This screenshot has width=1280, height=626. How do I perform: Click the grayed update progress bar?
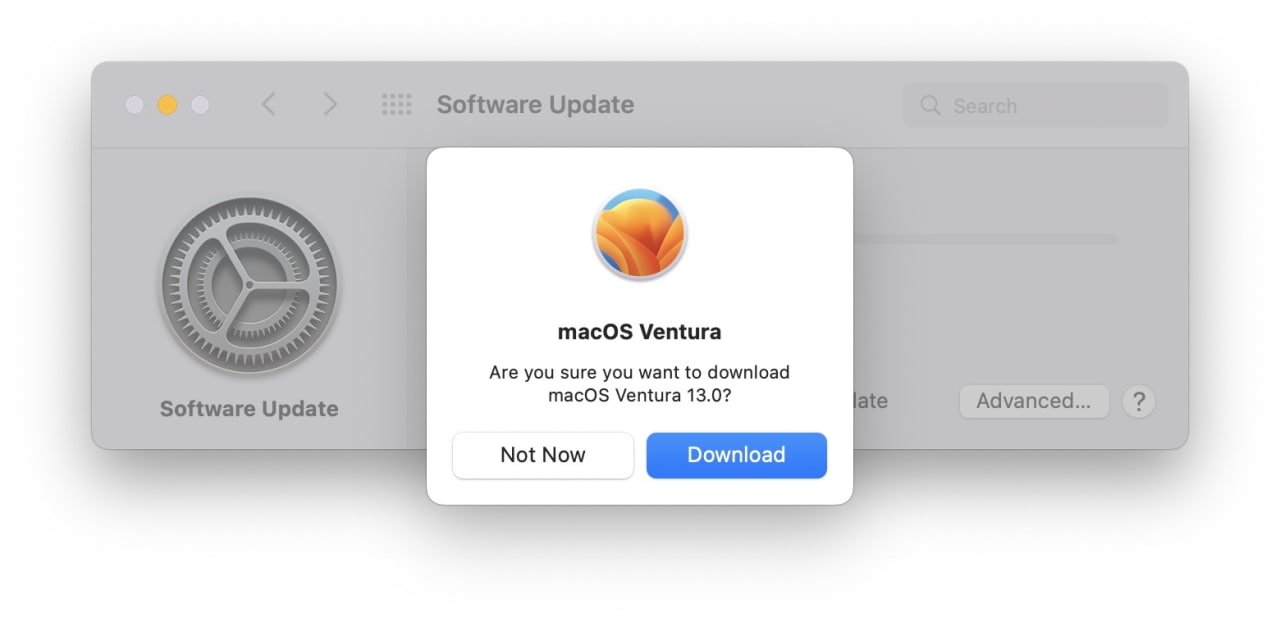1000,238
